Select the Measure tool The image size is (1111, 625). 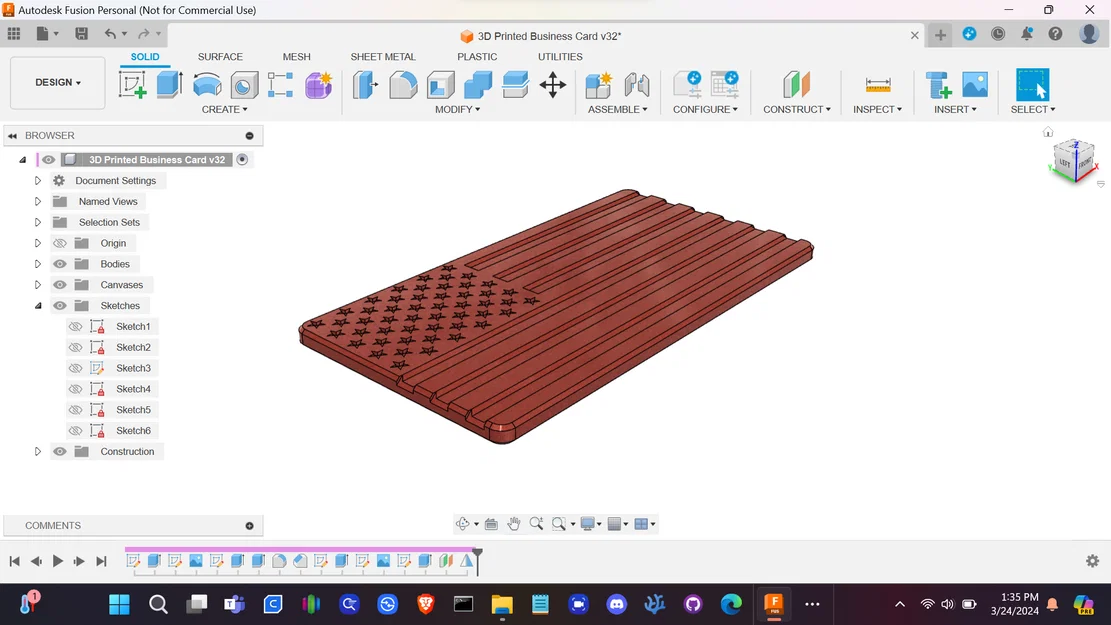[878, 85]
